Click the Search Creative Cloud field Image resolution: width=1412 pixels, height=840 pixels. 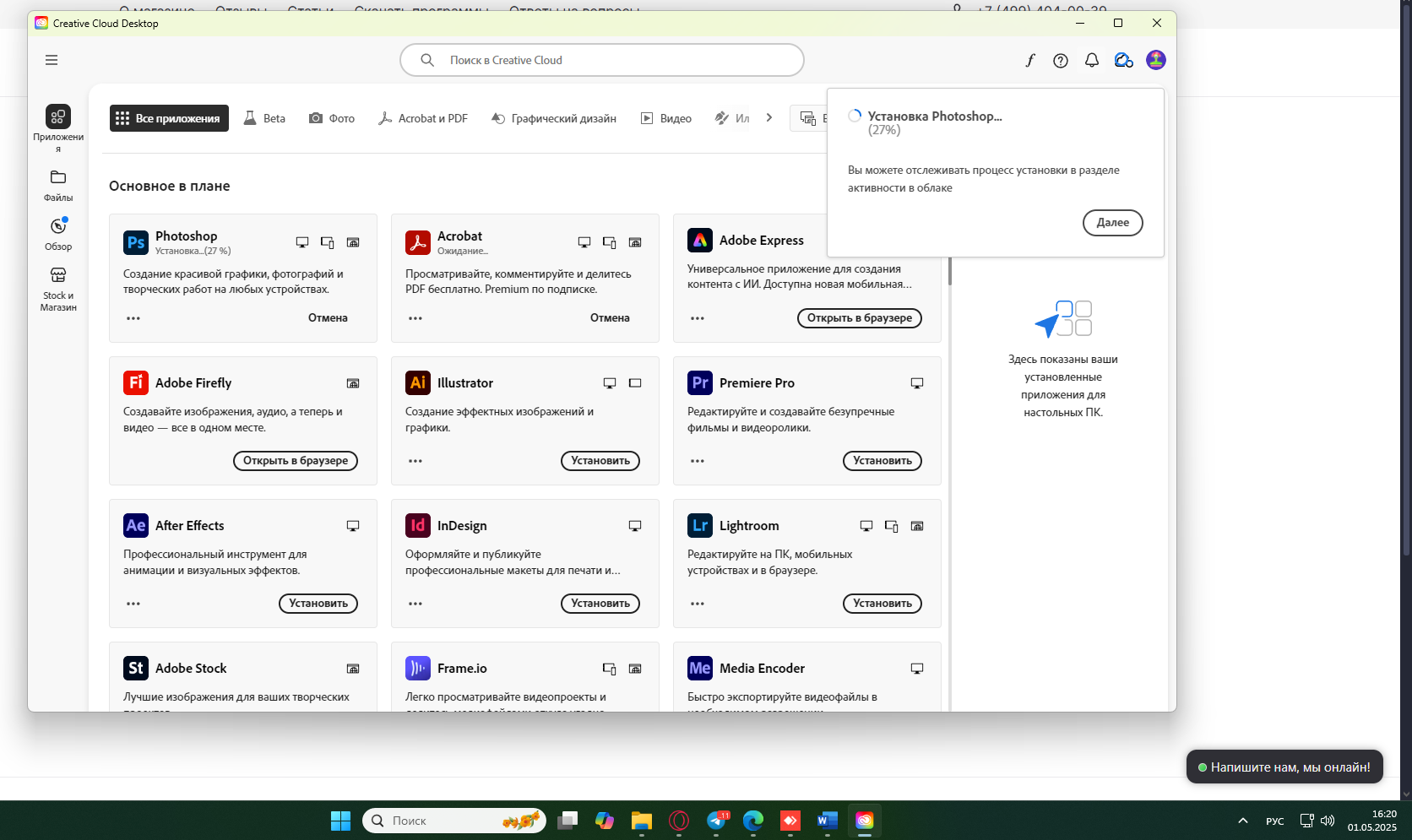(602, 60)
